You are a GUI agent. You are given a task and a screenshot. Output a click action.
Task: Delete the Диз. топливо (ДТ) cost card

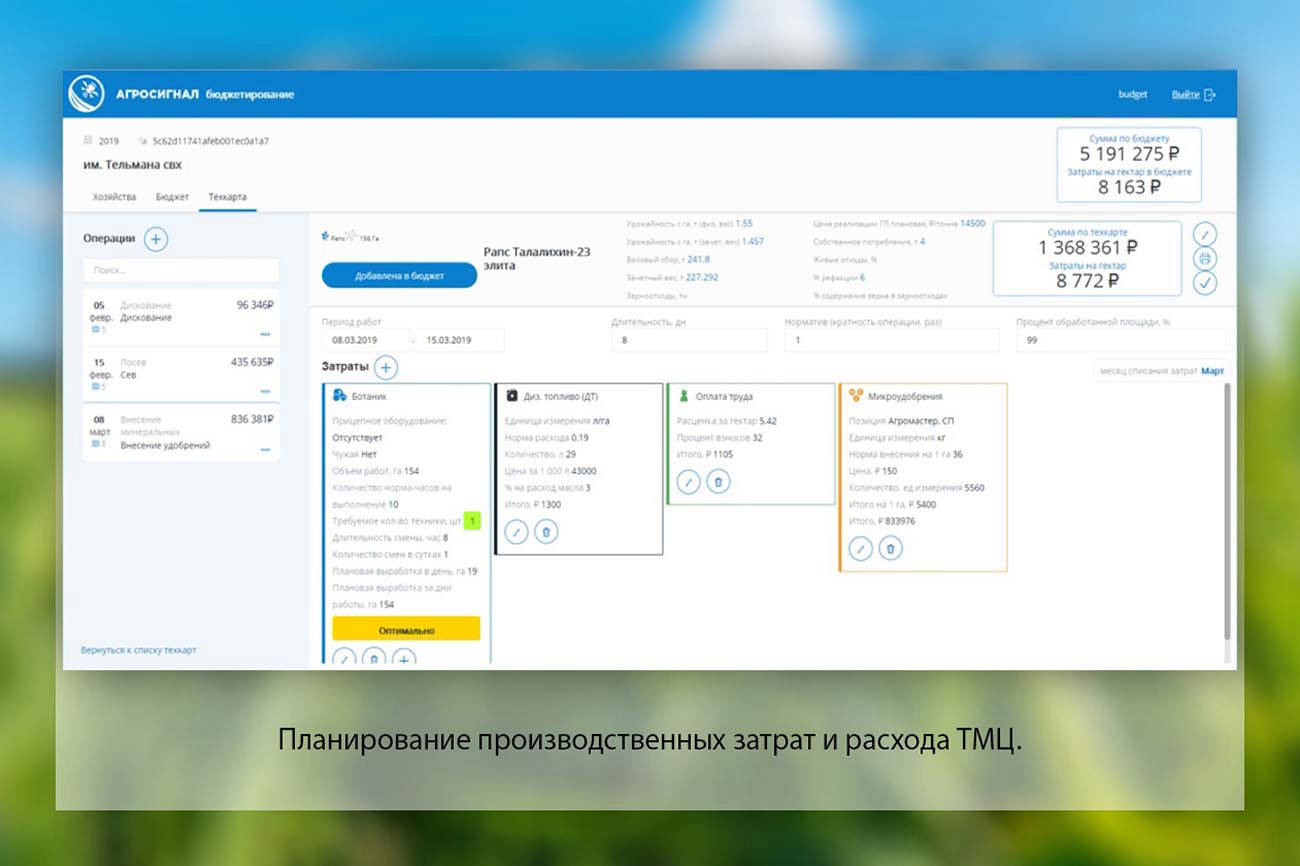[546, 532]
